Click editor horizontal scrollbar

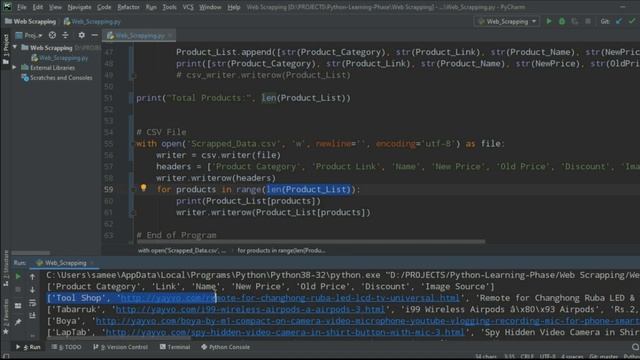[310, 242]
